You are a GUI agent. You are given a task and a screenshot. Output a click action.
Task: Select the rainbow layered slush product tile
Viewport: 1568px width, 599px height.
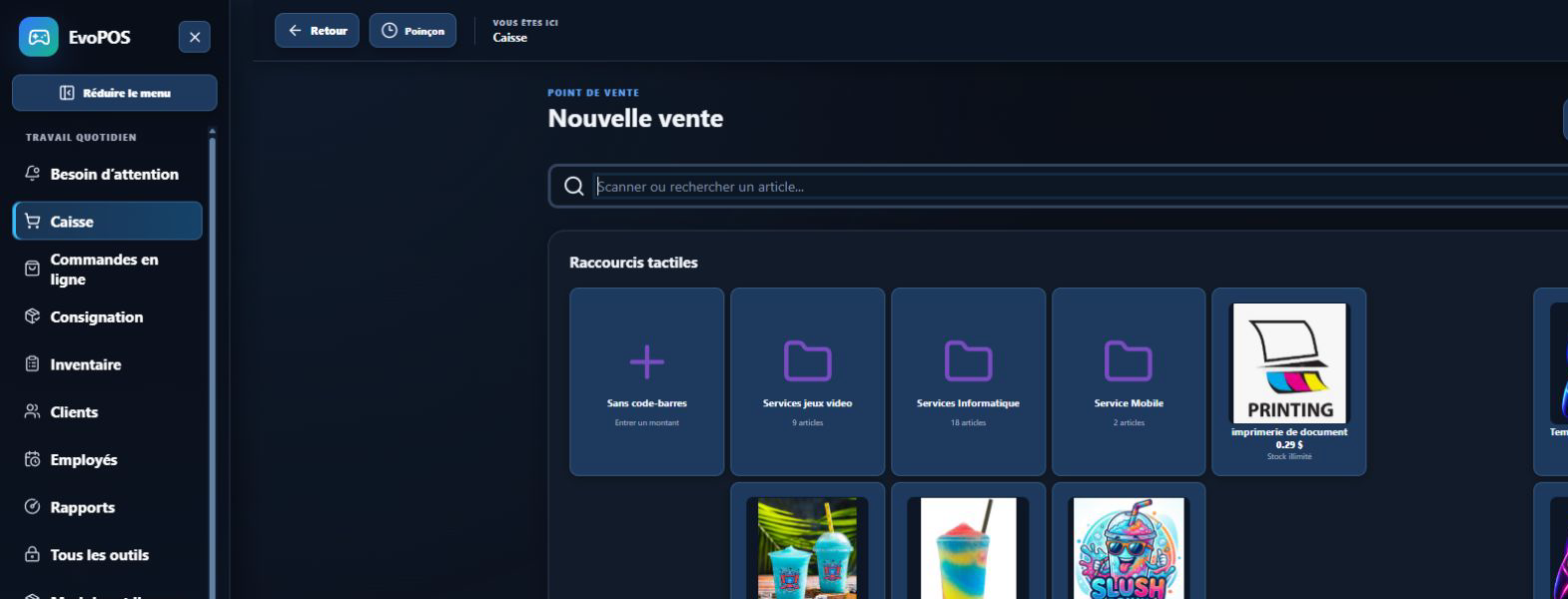969,541
